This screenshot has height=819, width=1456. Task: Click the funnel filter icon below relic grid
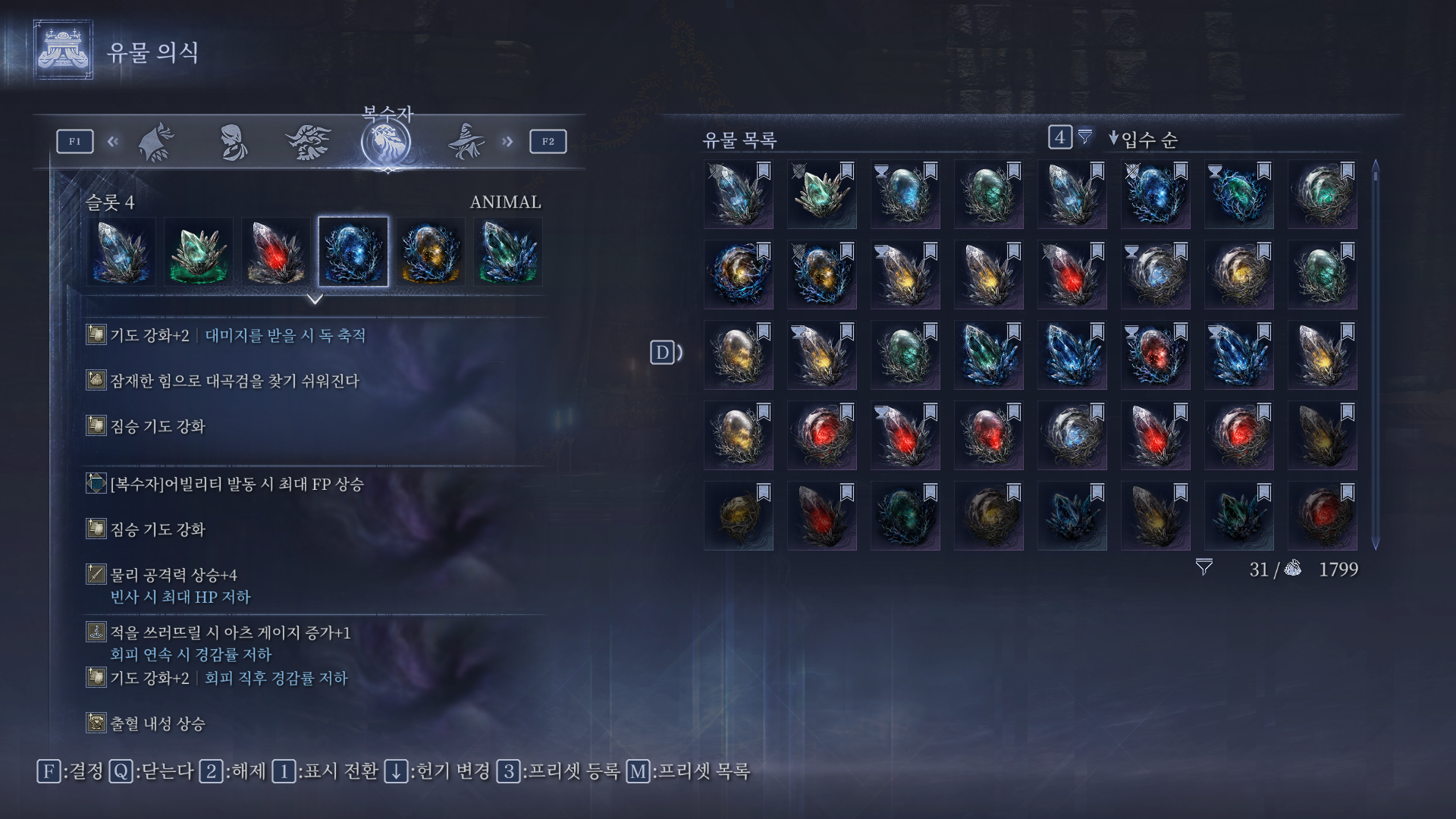pos(1203,567)
